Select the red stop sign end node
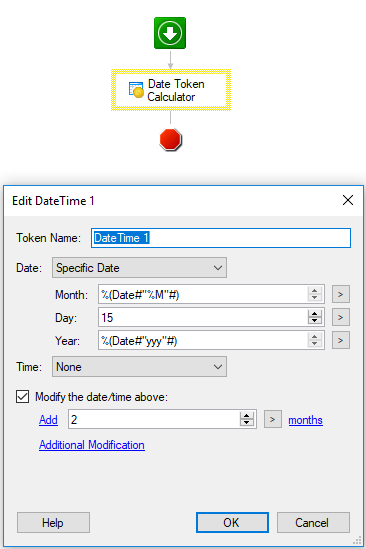The width and height of the screenshot is (366, 549). pyautogui.click(x=171, y=140)
